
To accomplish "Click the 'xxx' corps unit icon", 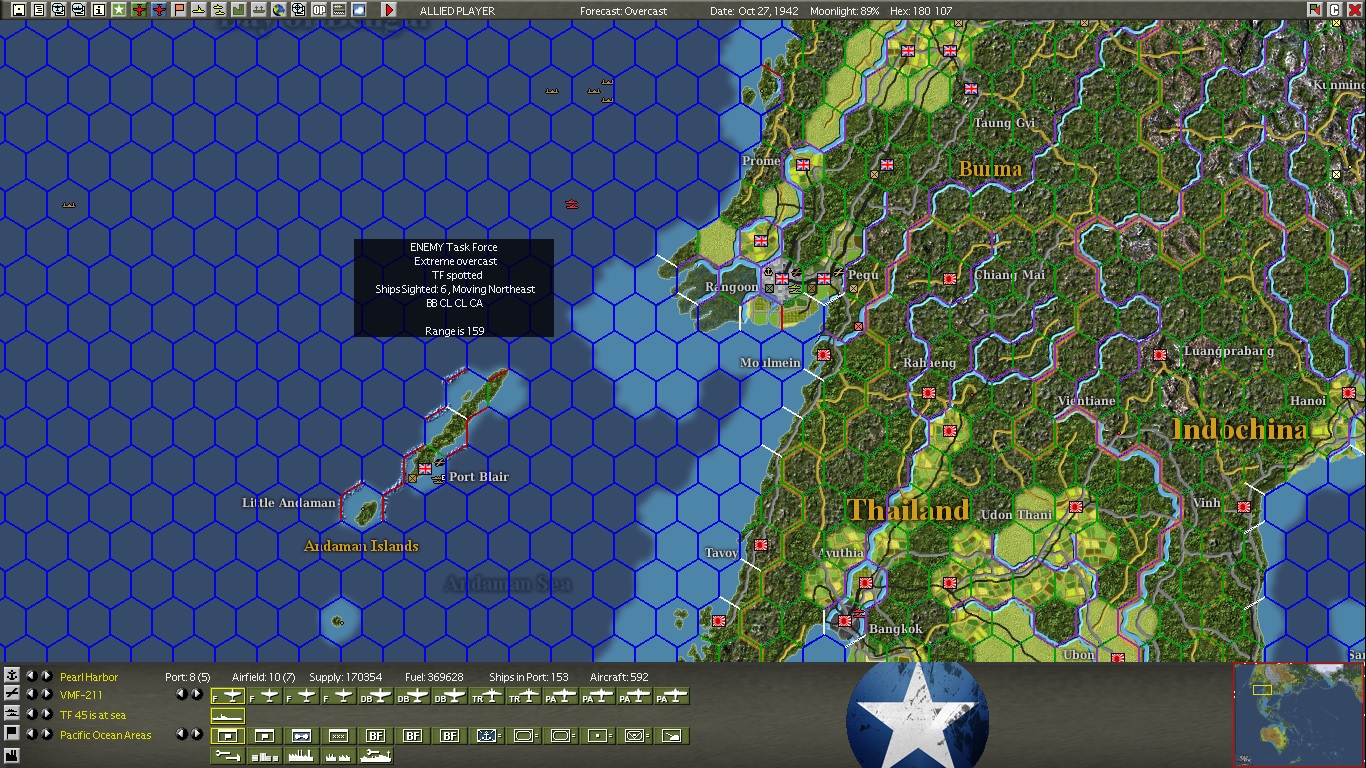I will coord(339,736).
